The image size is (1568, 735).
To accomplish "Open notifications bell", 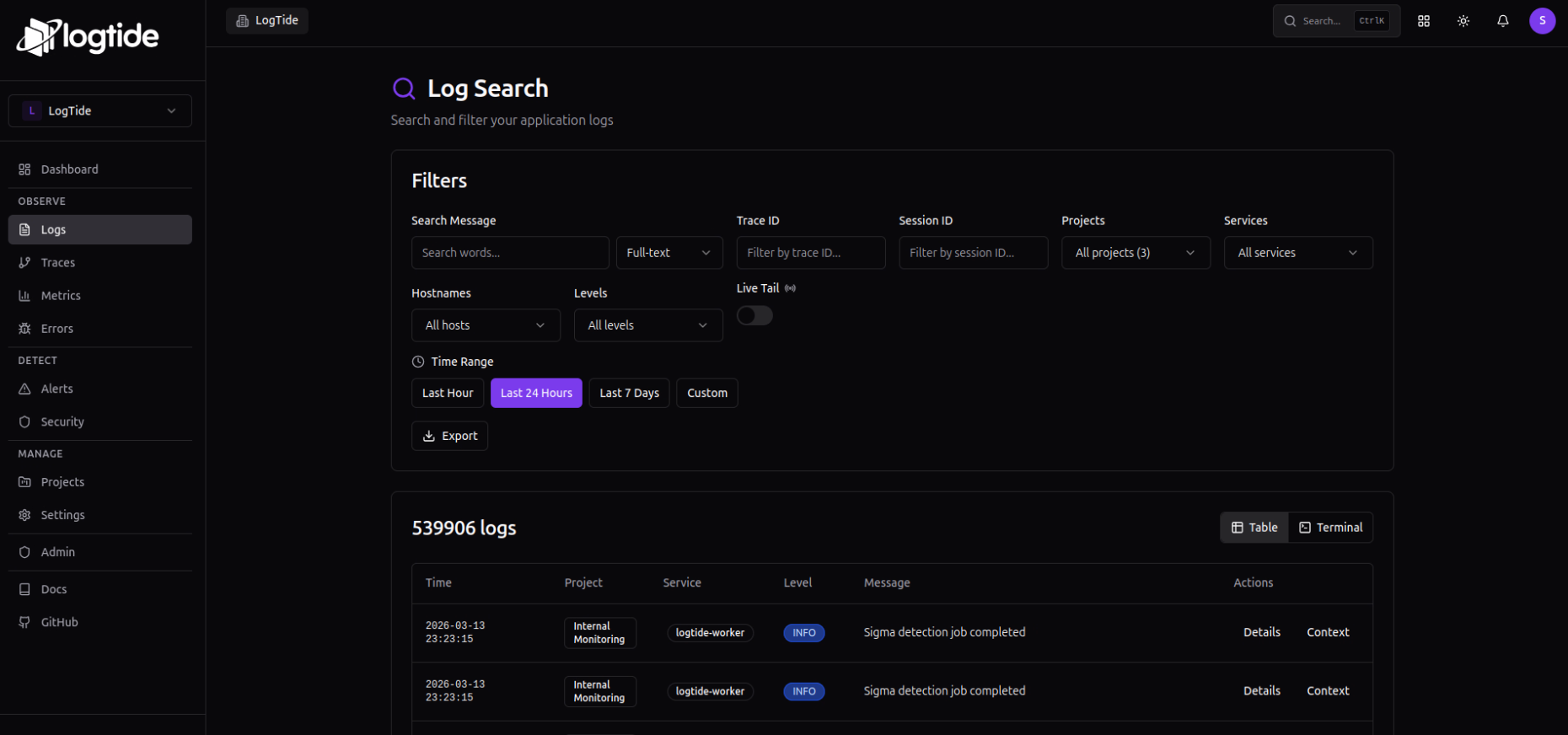I will tap(1503, 21).
